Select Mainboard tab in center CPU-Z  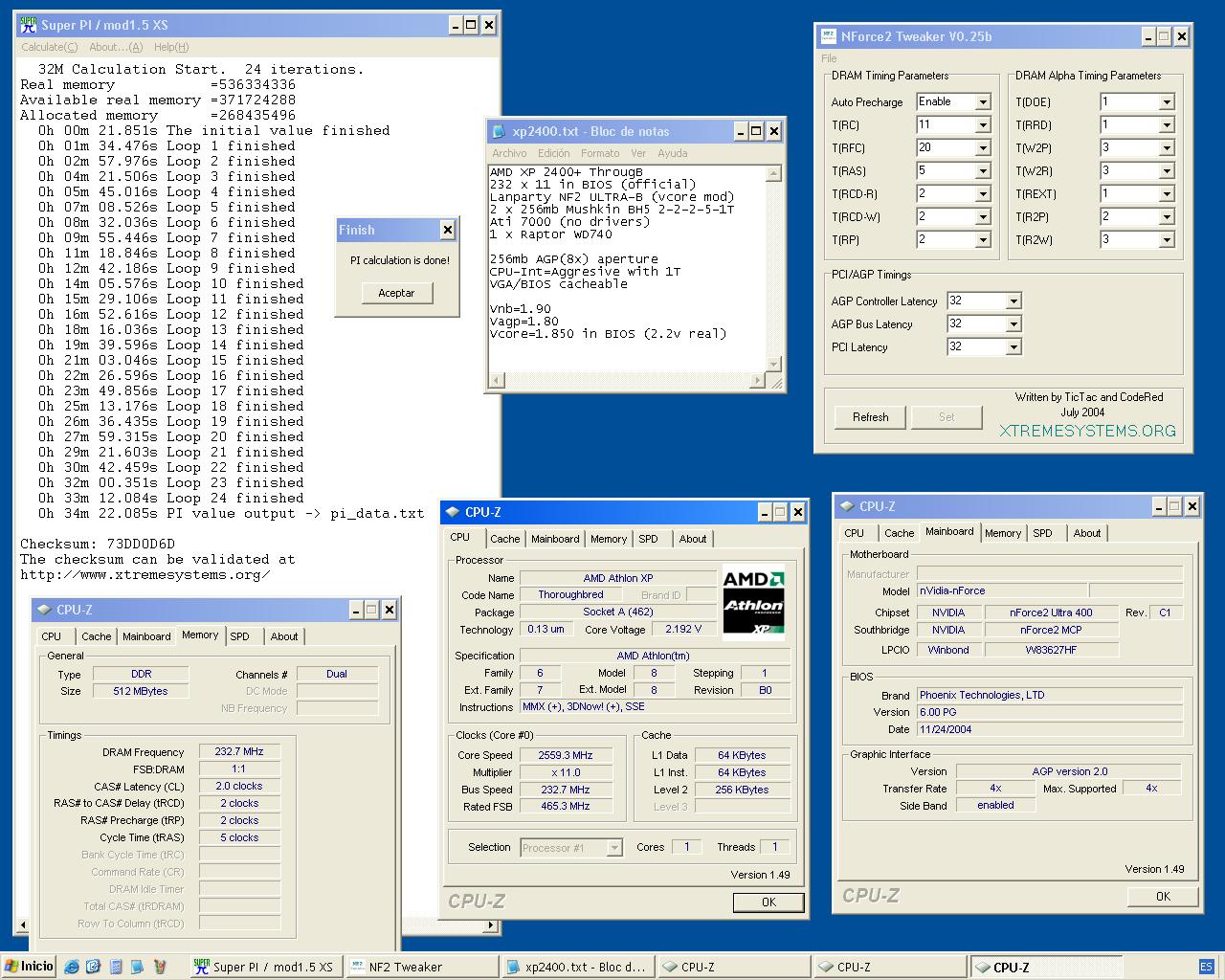point(555,539)
